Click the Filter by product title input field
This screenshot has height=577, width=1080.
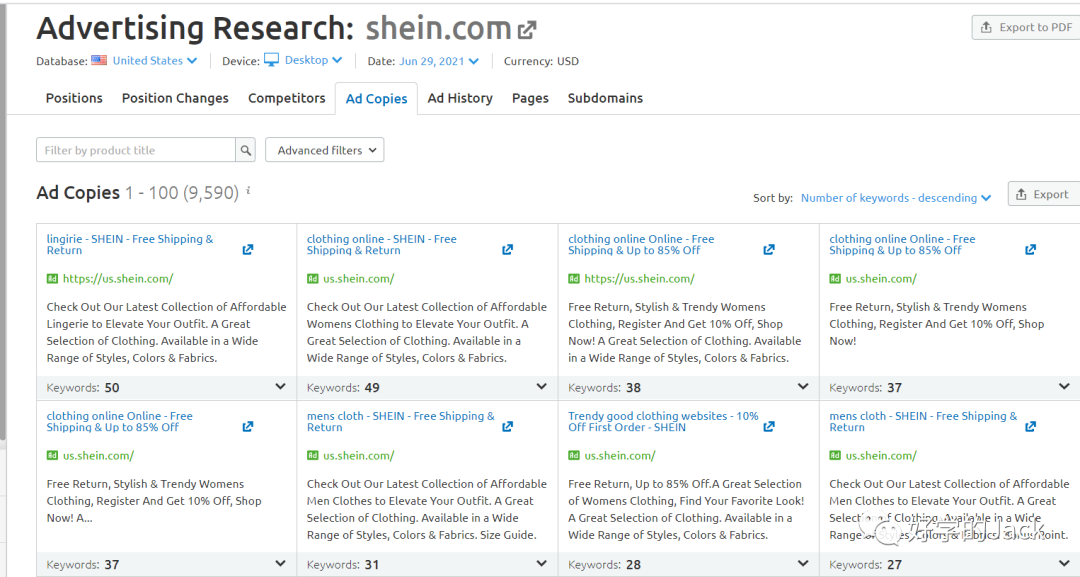[x=136, y=150]
